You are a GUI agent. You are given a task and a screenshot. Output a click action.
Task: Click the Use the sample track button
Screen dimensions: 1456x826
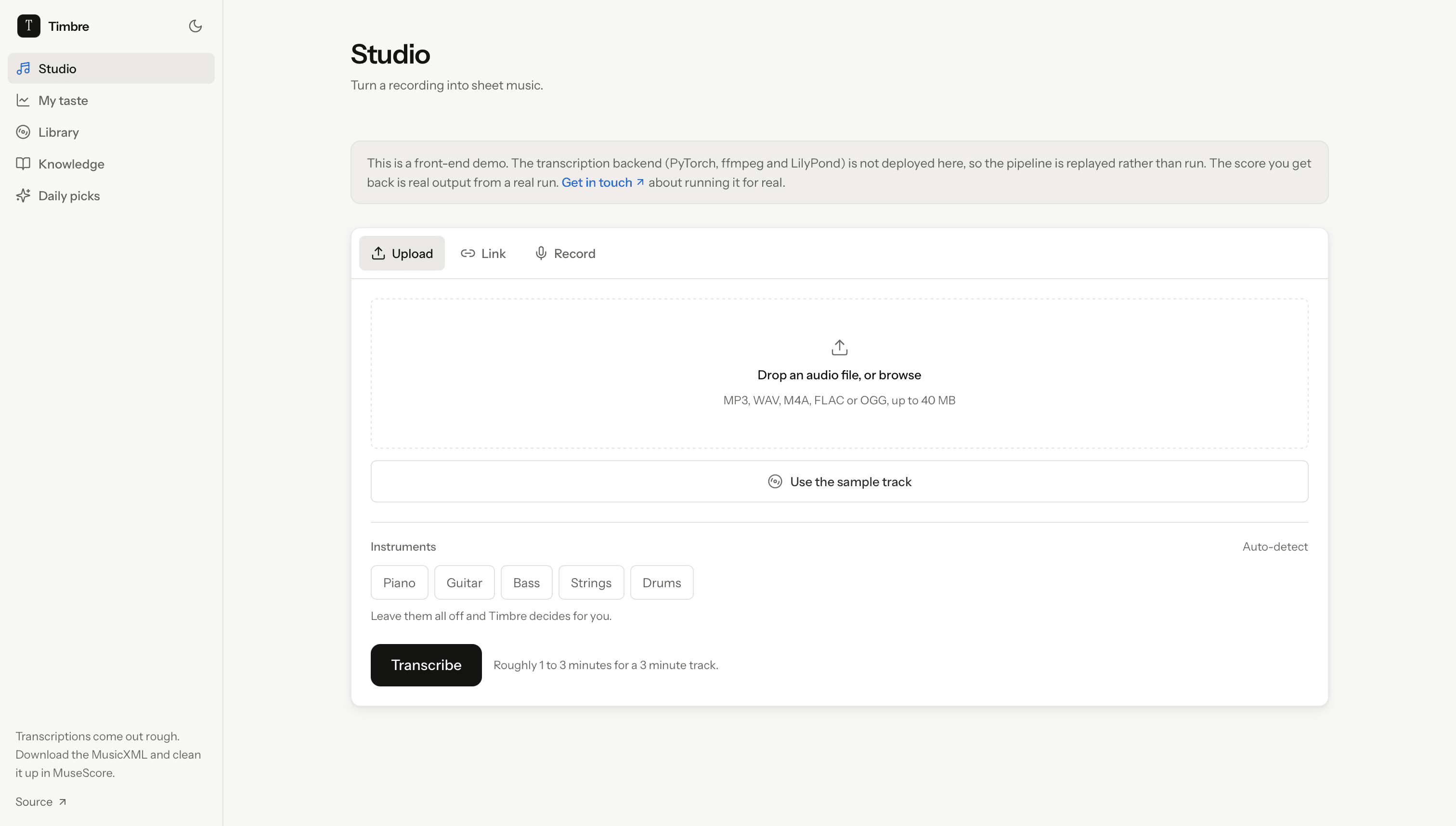click(x=839, y=482)
